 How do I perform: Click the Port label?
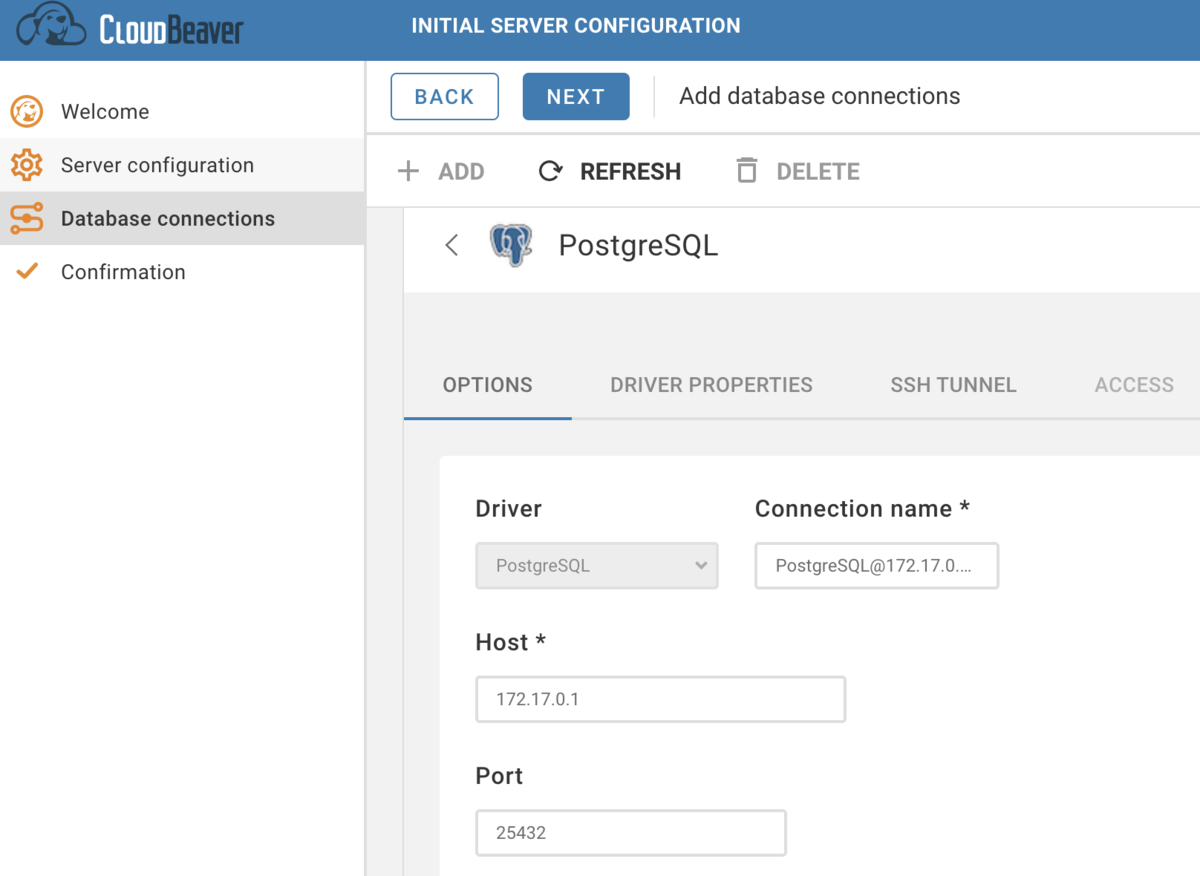coord(499,776)
